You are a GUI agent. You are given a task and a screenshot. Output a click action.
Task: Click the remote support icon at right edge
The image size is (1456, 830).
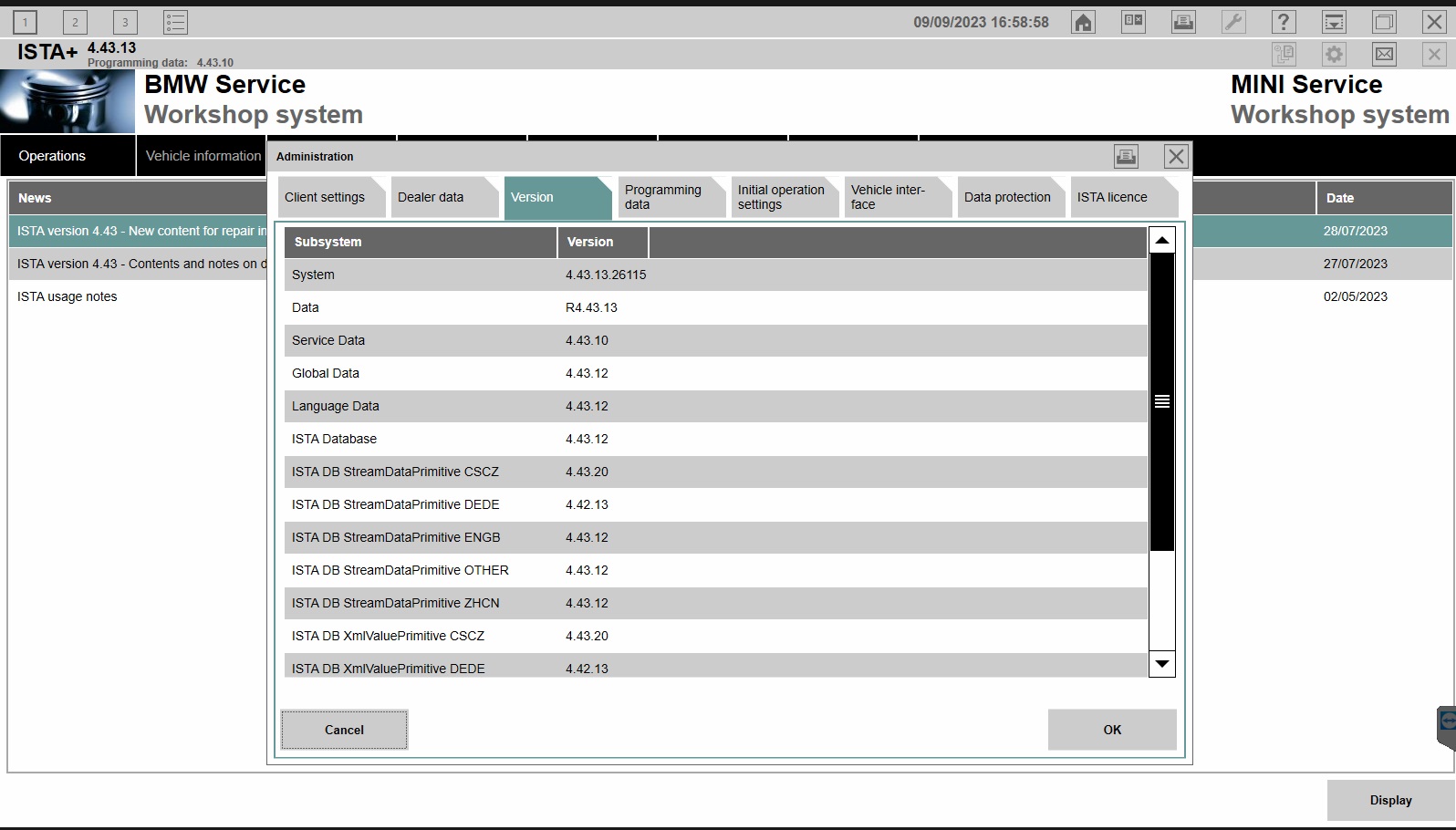point(1446,728)
